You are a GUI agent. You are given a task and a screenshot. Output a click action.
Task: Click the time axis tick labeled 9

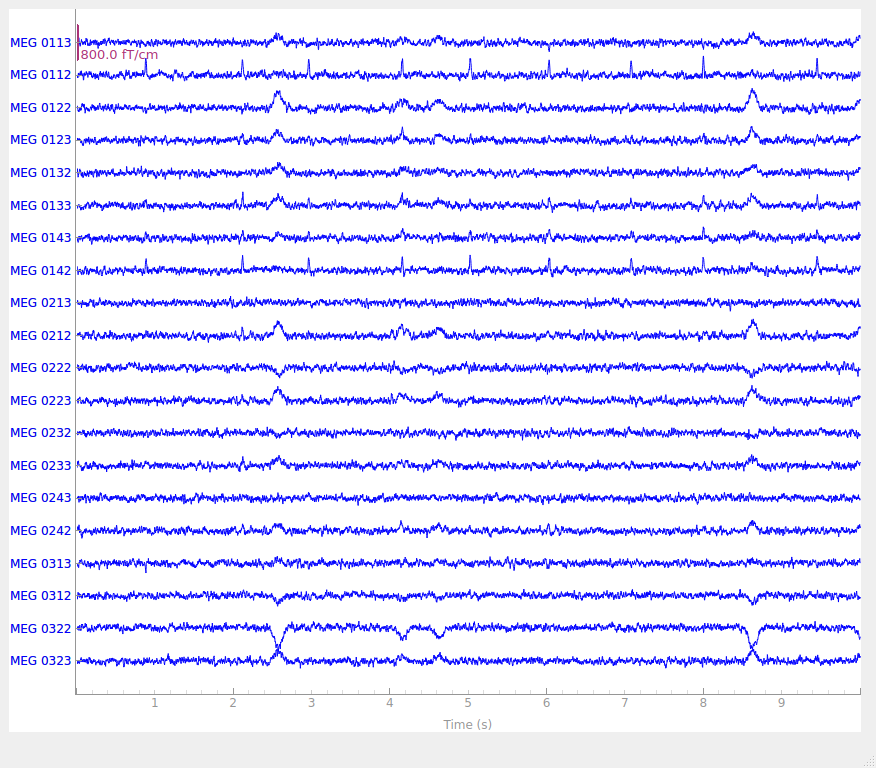coord(782,703)
